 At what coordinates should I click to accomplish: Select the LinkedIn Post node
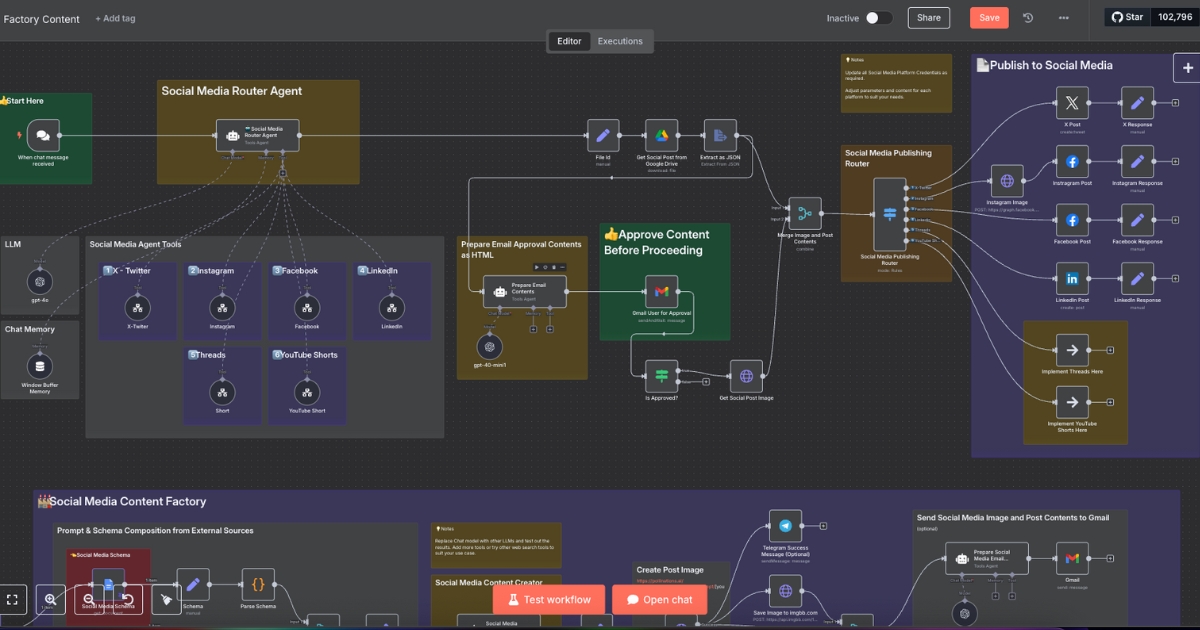click(x=1072, y=279)
